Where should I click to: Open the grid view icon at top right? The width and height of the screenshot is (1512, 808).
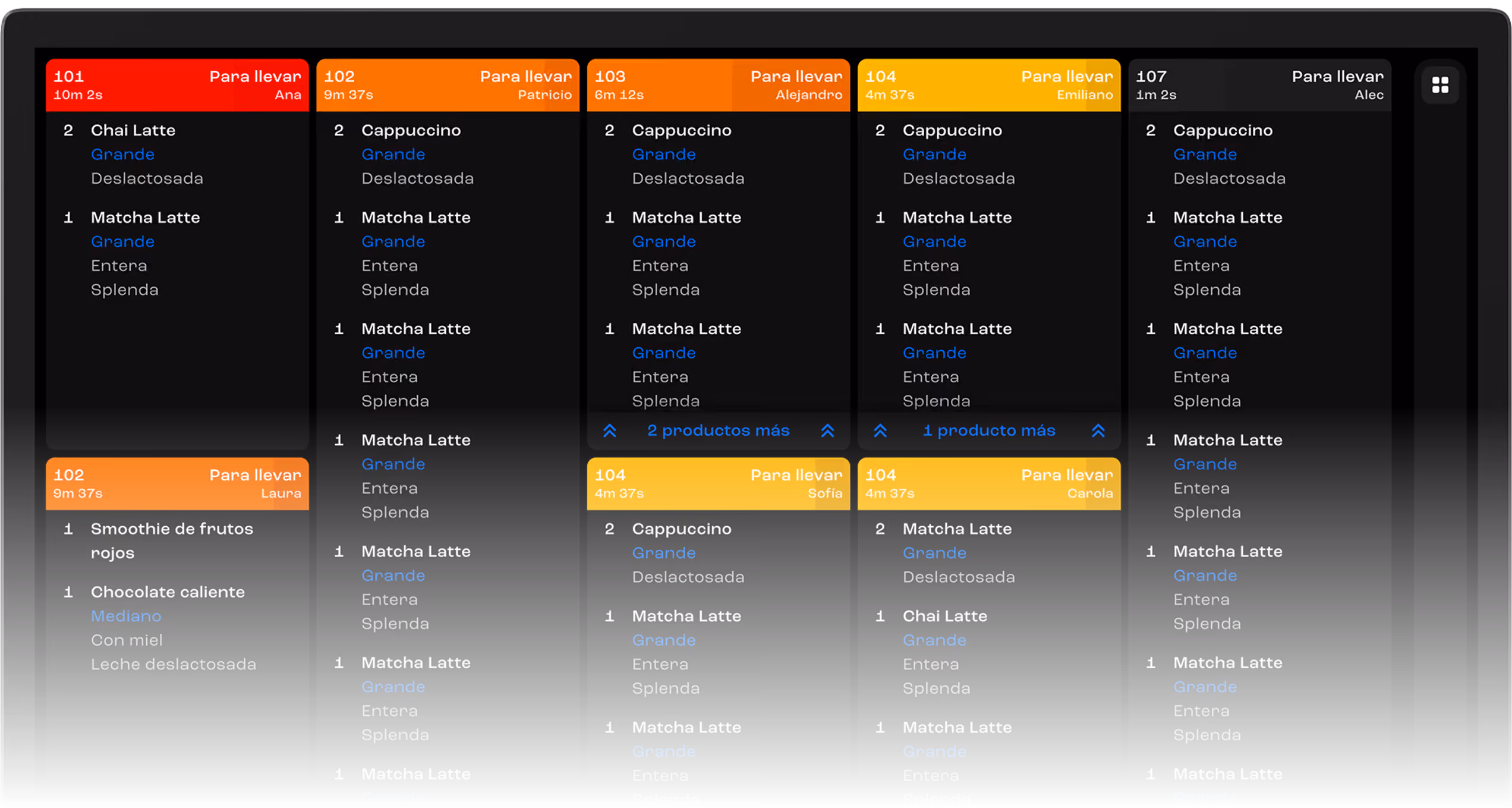[1439, 85]
